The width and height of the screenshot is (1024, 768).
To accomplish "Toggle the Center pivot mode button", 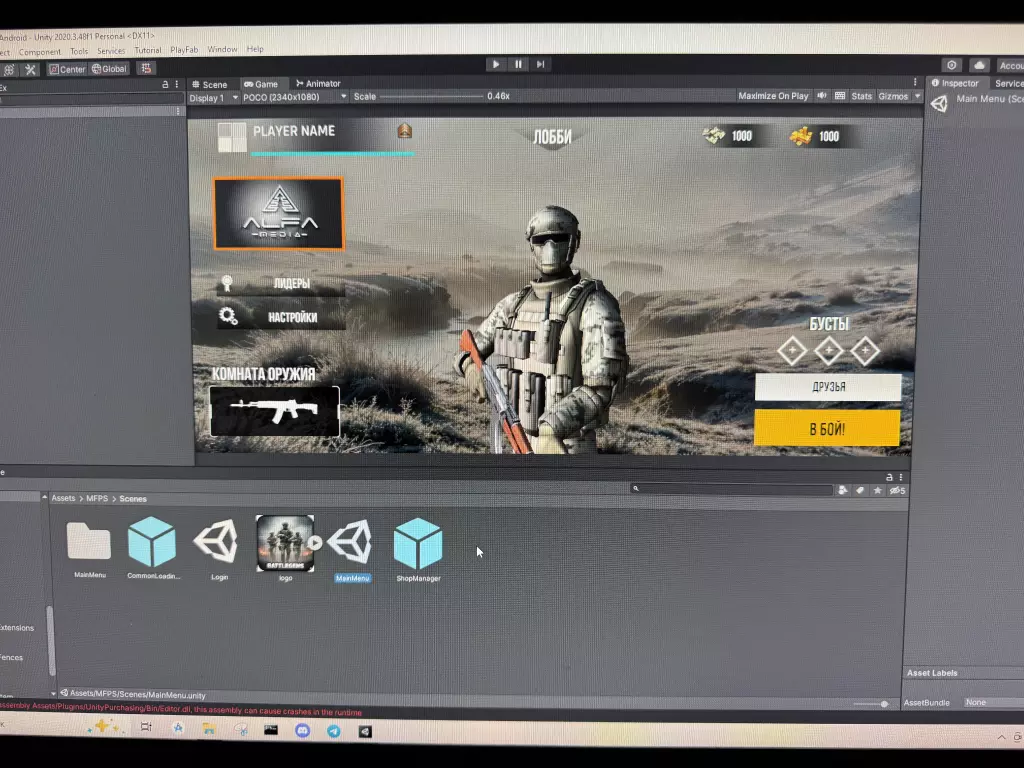I will tap(67, 69).
